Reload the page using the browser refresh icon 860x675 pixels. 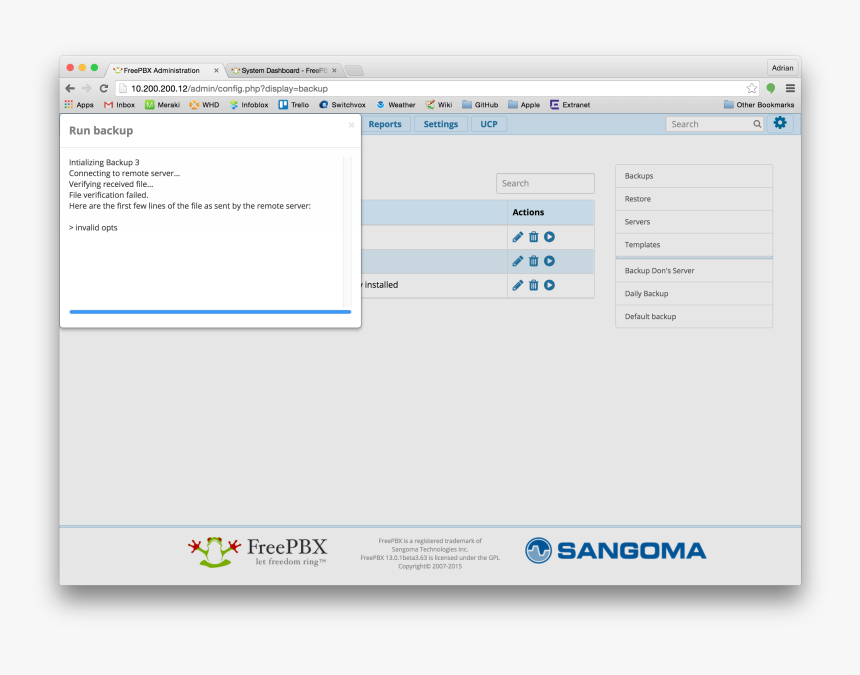click(x=103, y=88)
